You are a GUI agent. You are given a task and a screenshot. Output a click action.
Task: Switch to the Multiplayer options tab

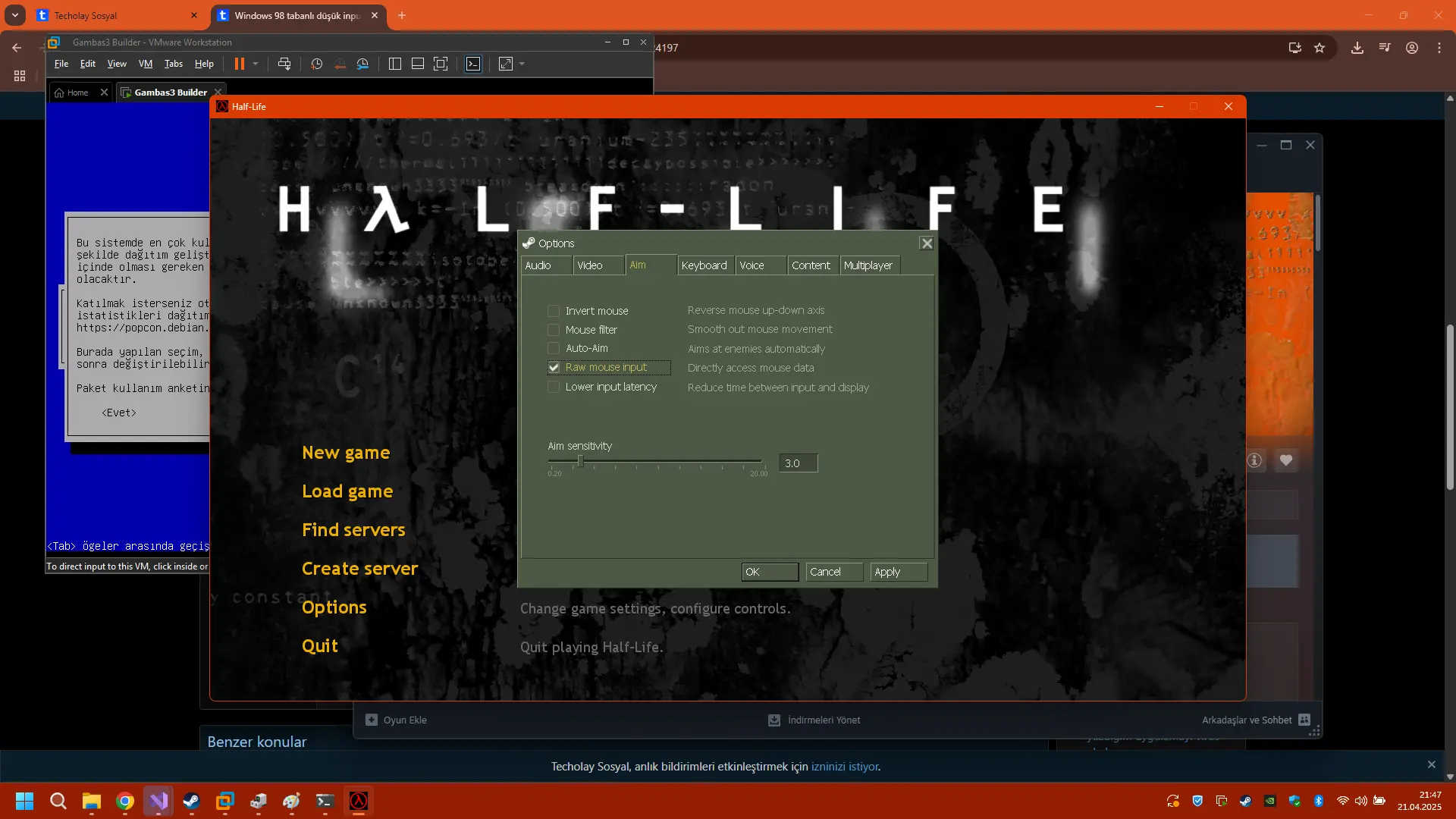pyautogui.click(x=869, y=265)
